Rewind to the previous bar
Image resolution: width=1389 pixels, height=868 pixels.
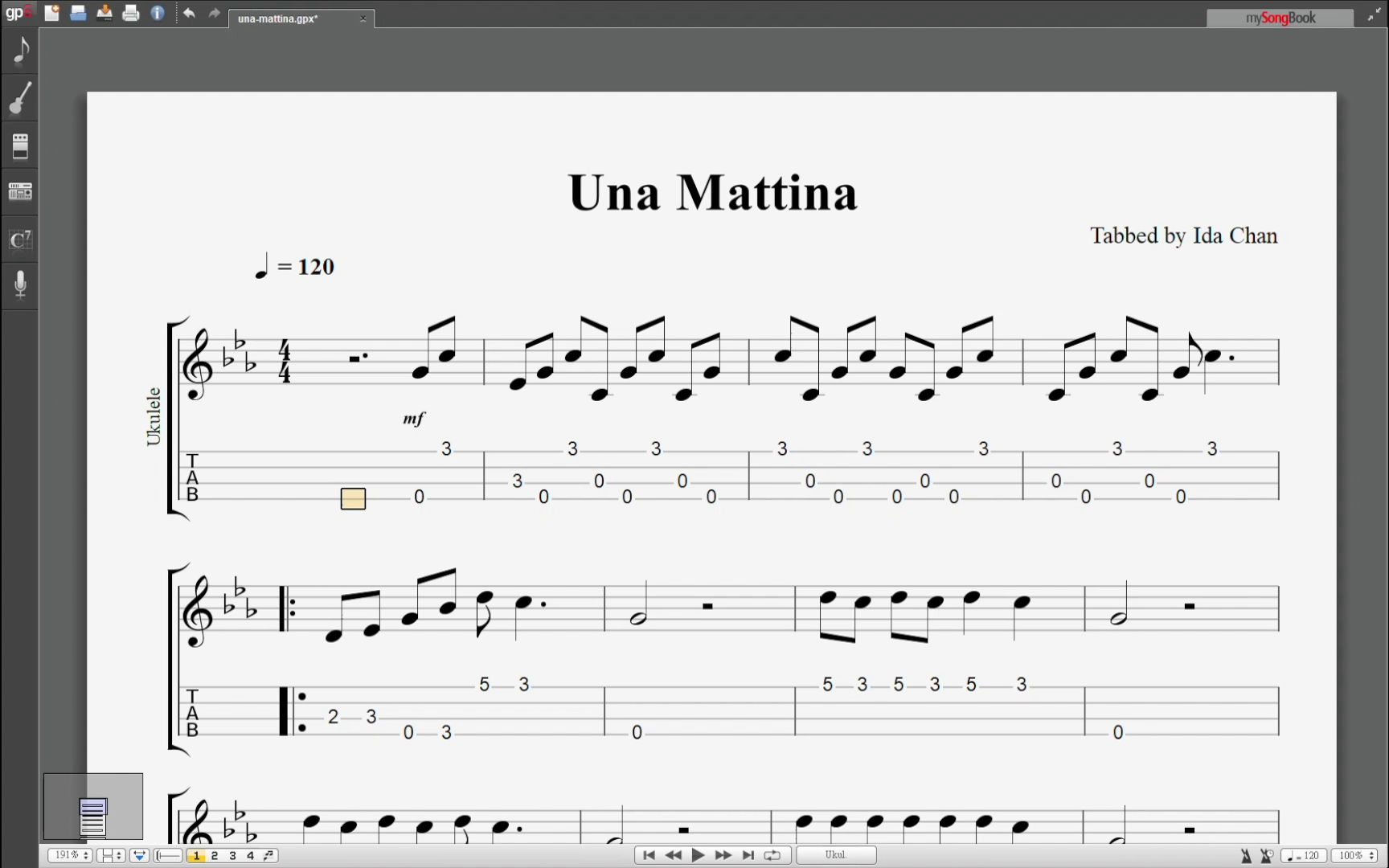(674, 855)
